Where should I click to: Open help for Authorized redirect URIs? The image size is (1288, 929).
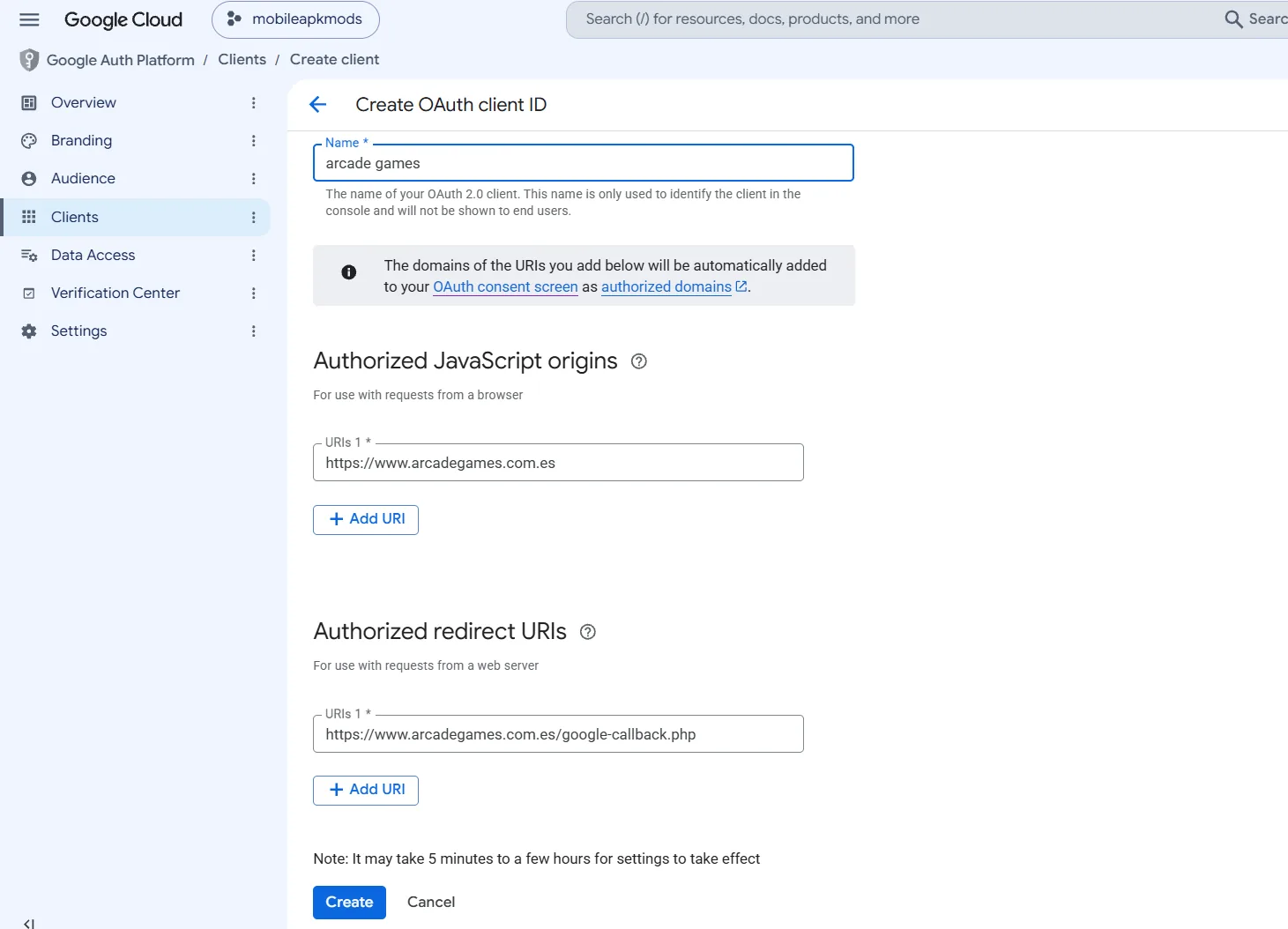(588, 632)
